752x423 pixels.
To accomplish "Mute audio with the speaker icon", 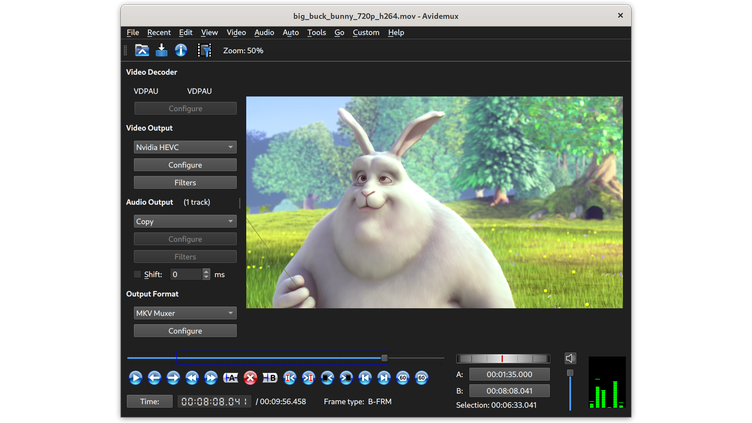I will (570, 358).
